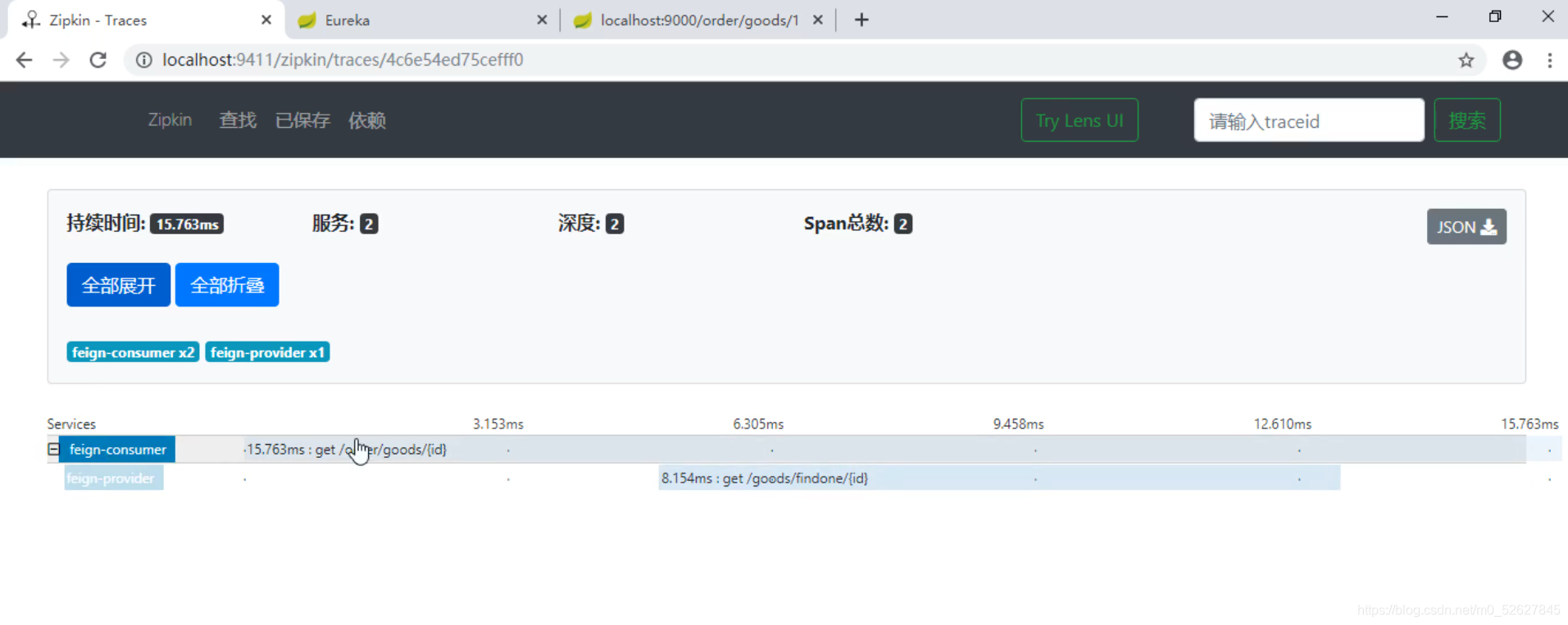Click the browser forward arrow

[61, 60]
